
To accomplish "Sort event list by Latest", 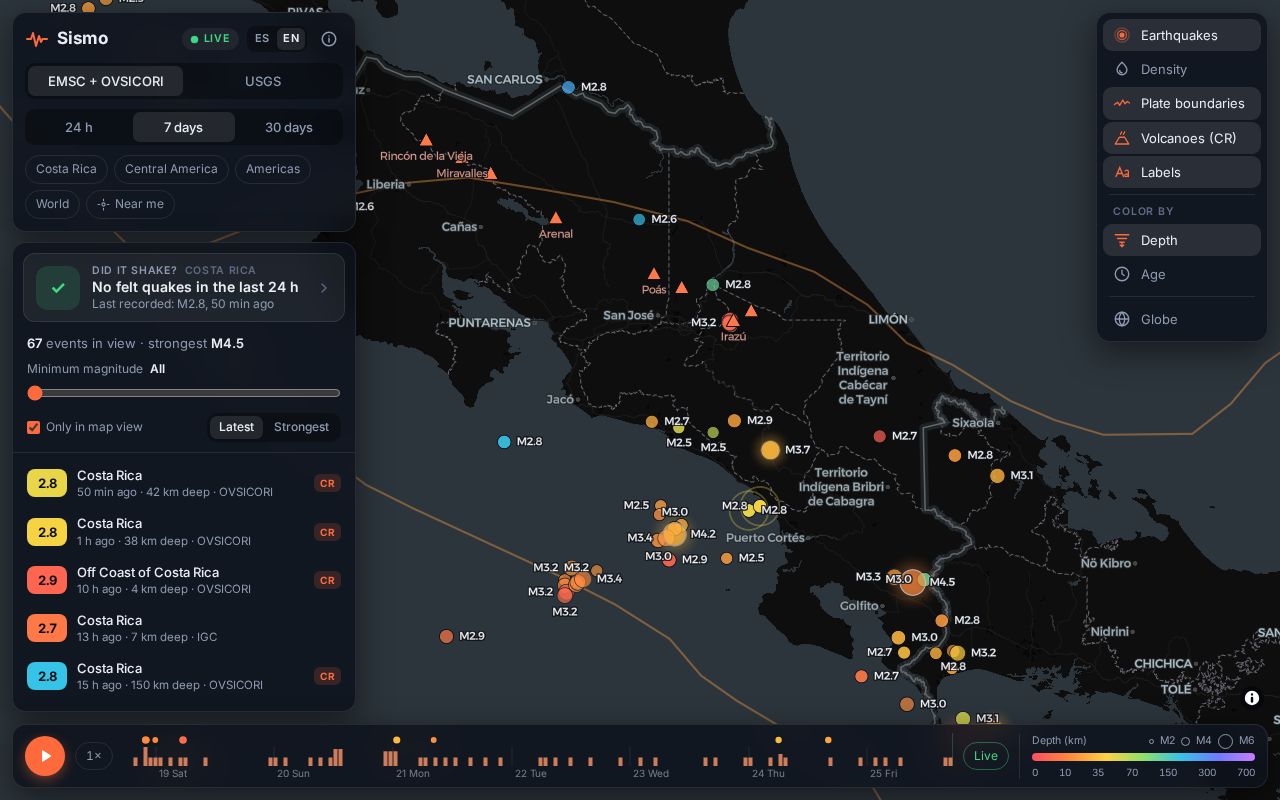I will [x=236, y=427].
